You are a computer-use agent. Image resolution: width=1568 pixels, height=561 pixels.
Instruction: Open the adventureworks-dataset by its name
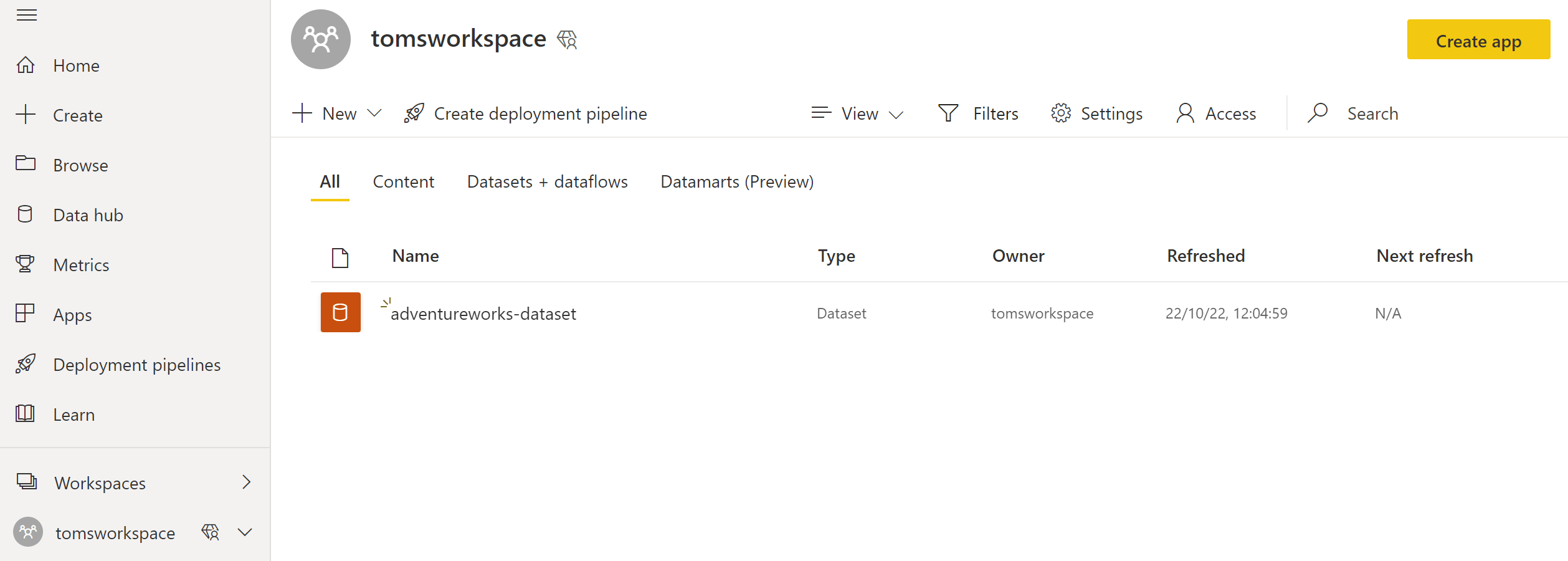[484, 314]
